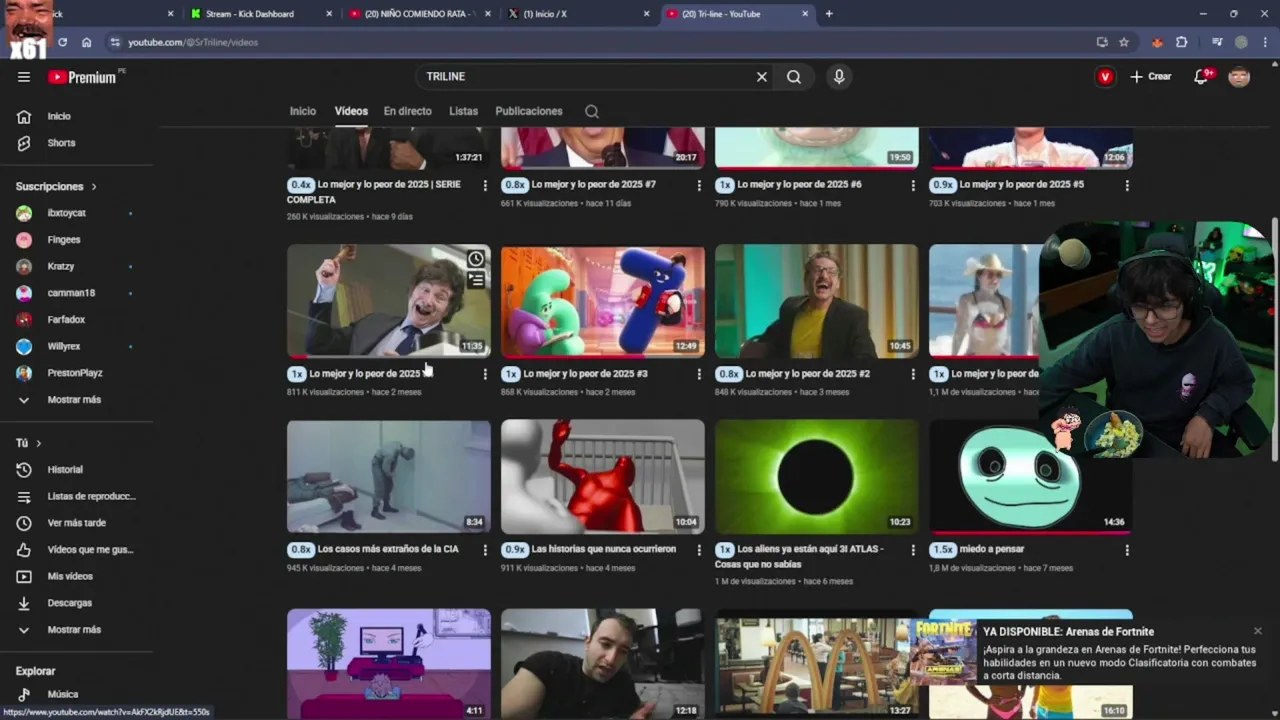1280x720 pixels.
Task: Open options for Lo mejor 2025 #5
Action: 1127,185
